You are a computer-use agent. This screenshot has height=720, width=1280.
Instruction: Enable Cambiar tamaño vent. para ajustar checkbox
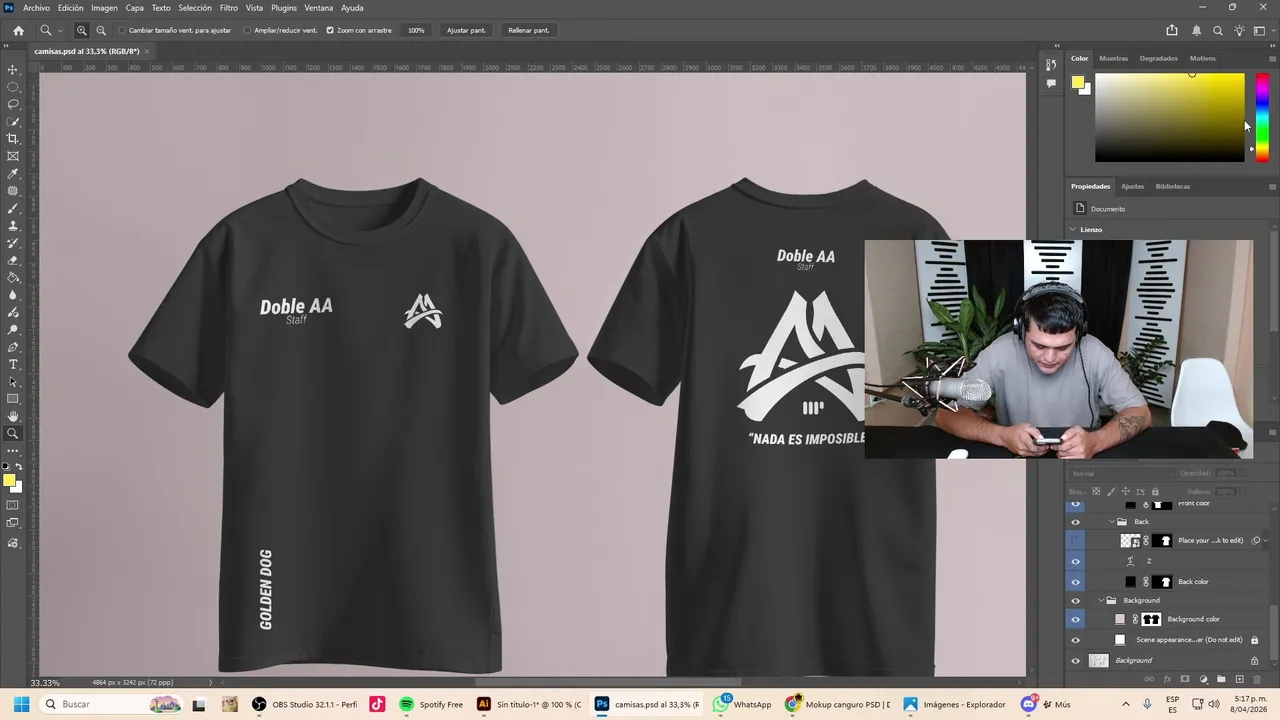point(122,30)
